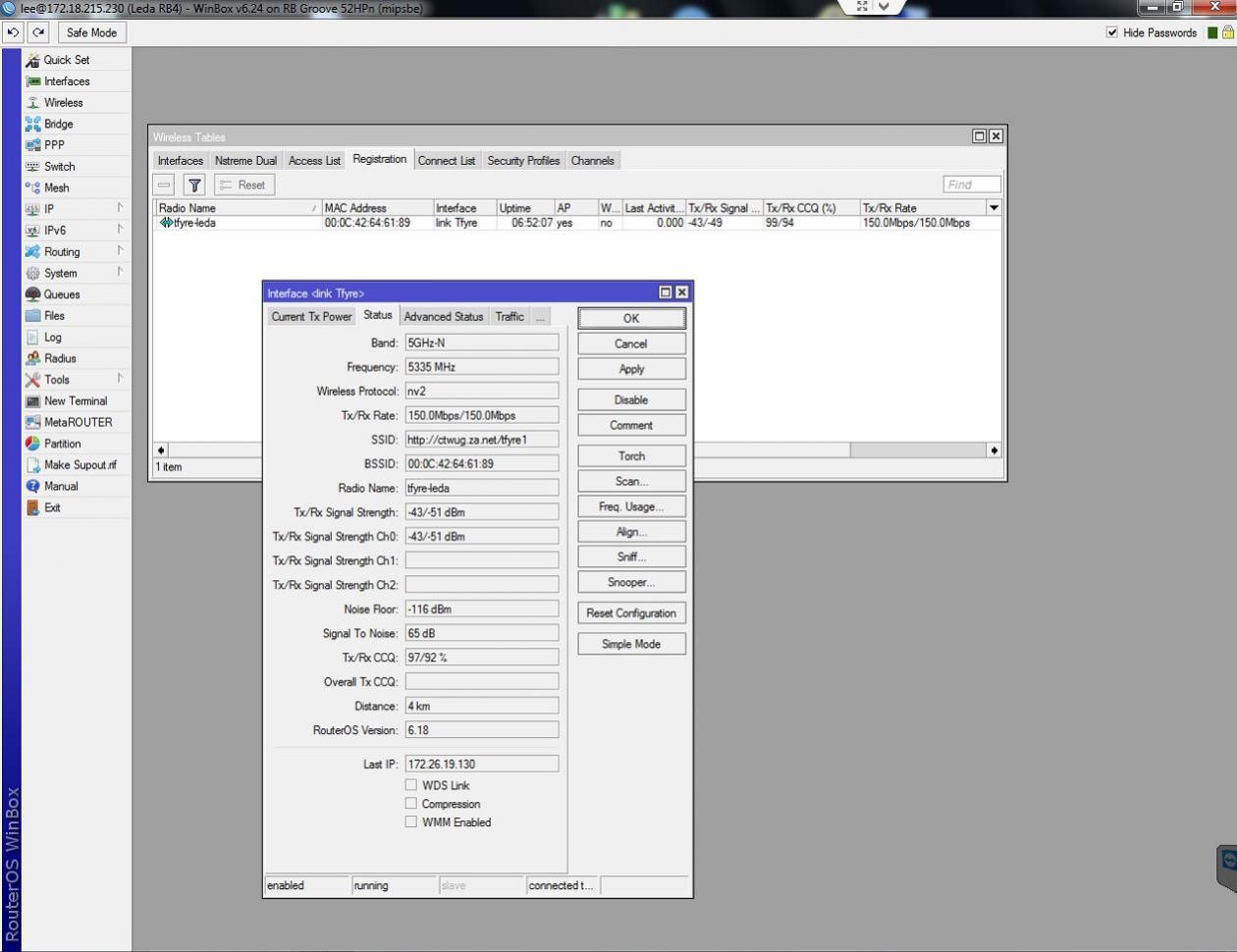Image resolution: width=1237 pixels, height=952 pixels.
Task: Uncheck Hide Passwords option
Action: [x=1112, y=32]
